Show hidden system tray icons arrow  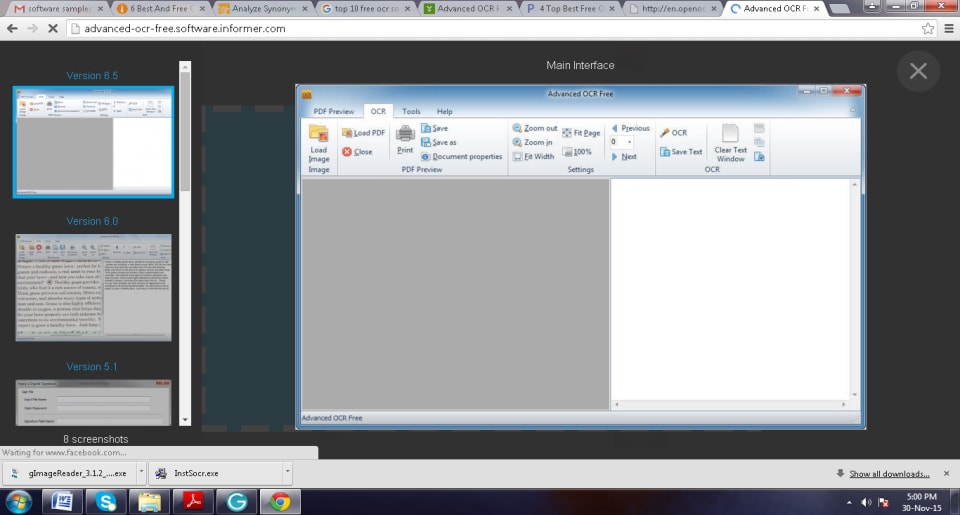[x=849, y=503]
